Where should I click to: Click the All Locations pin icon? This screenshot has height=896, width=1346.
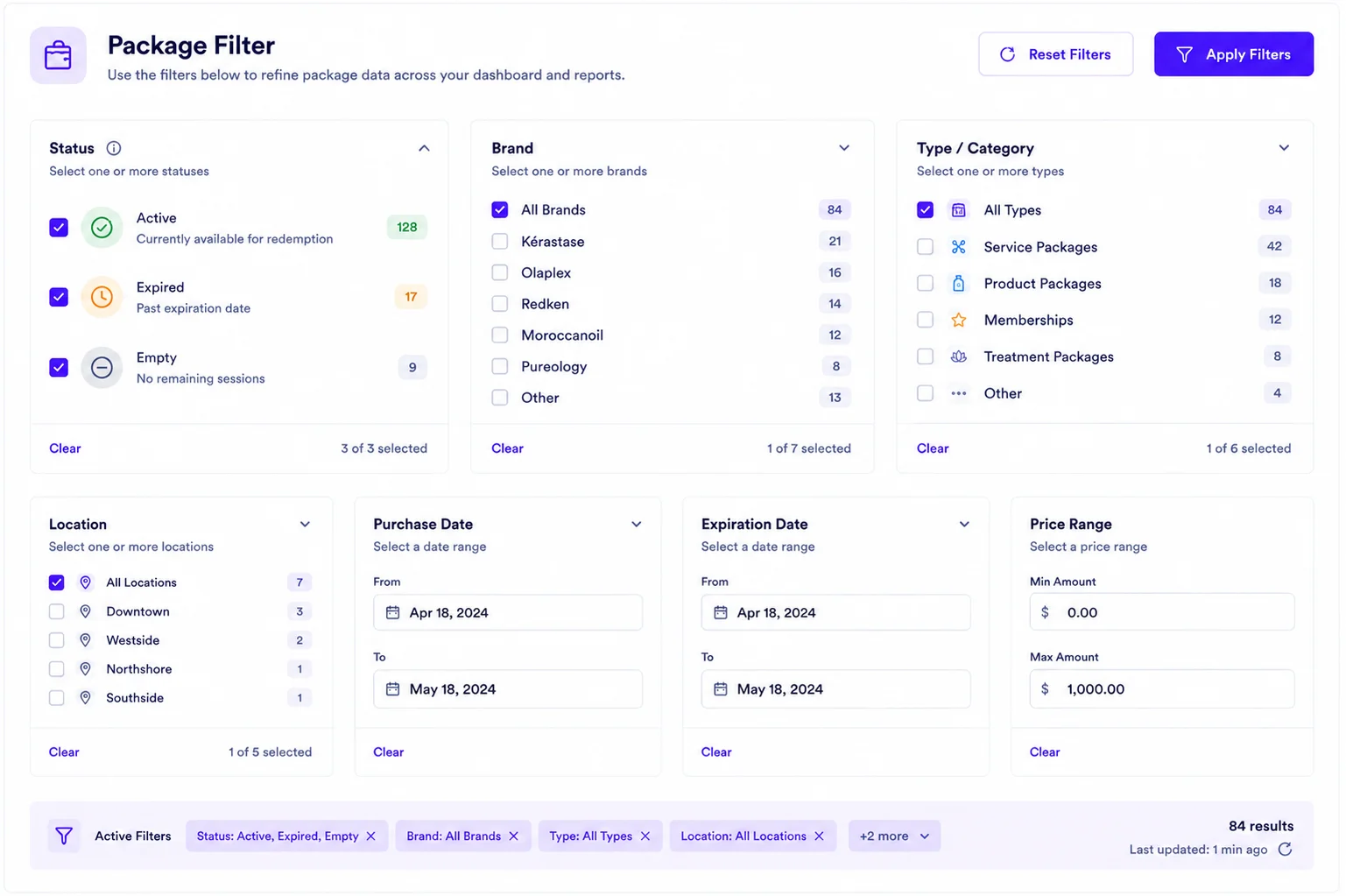click(x=86, y=582)
